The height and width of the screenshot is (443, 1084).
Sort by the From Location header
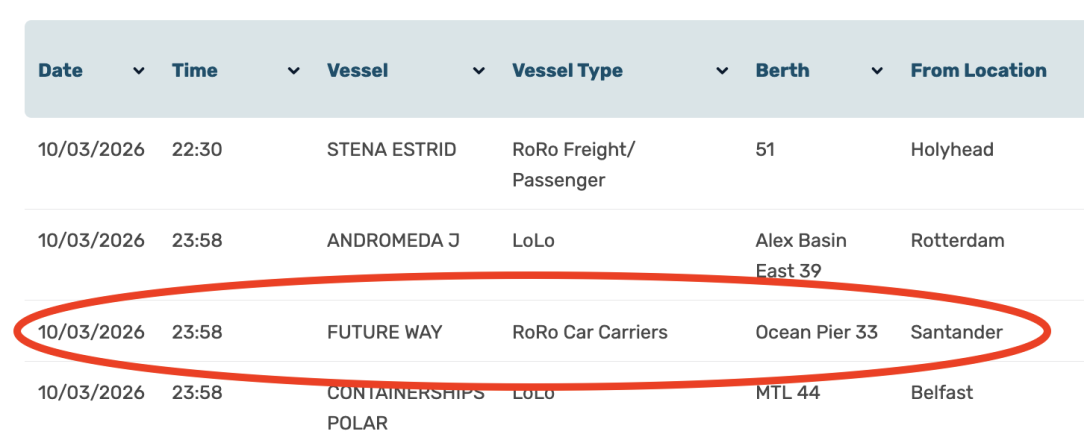coord(978,71)
